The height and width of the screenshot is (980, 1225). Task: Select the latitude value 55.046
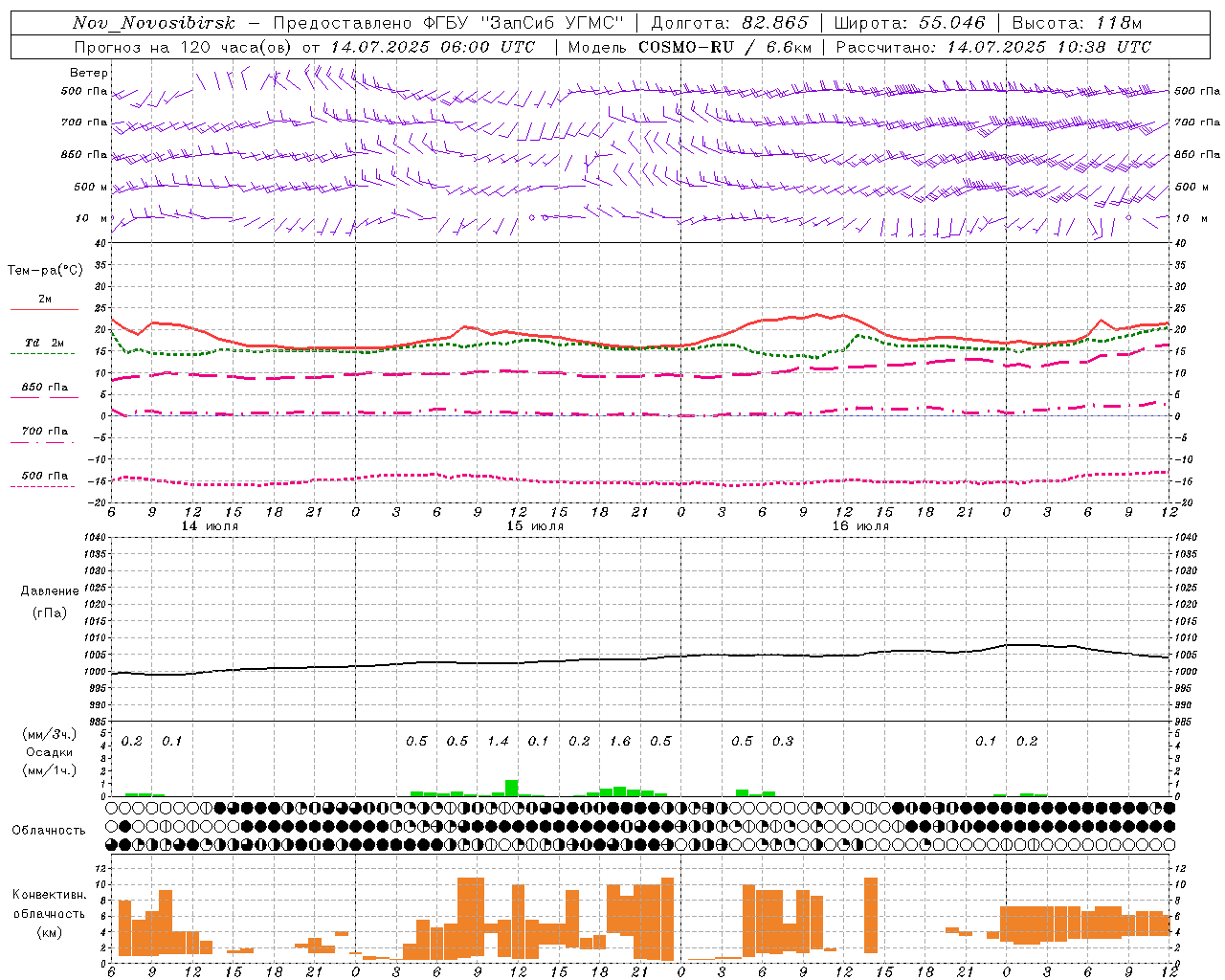coord(952,23)
